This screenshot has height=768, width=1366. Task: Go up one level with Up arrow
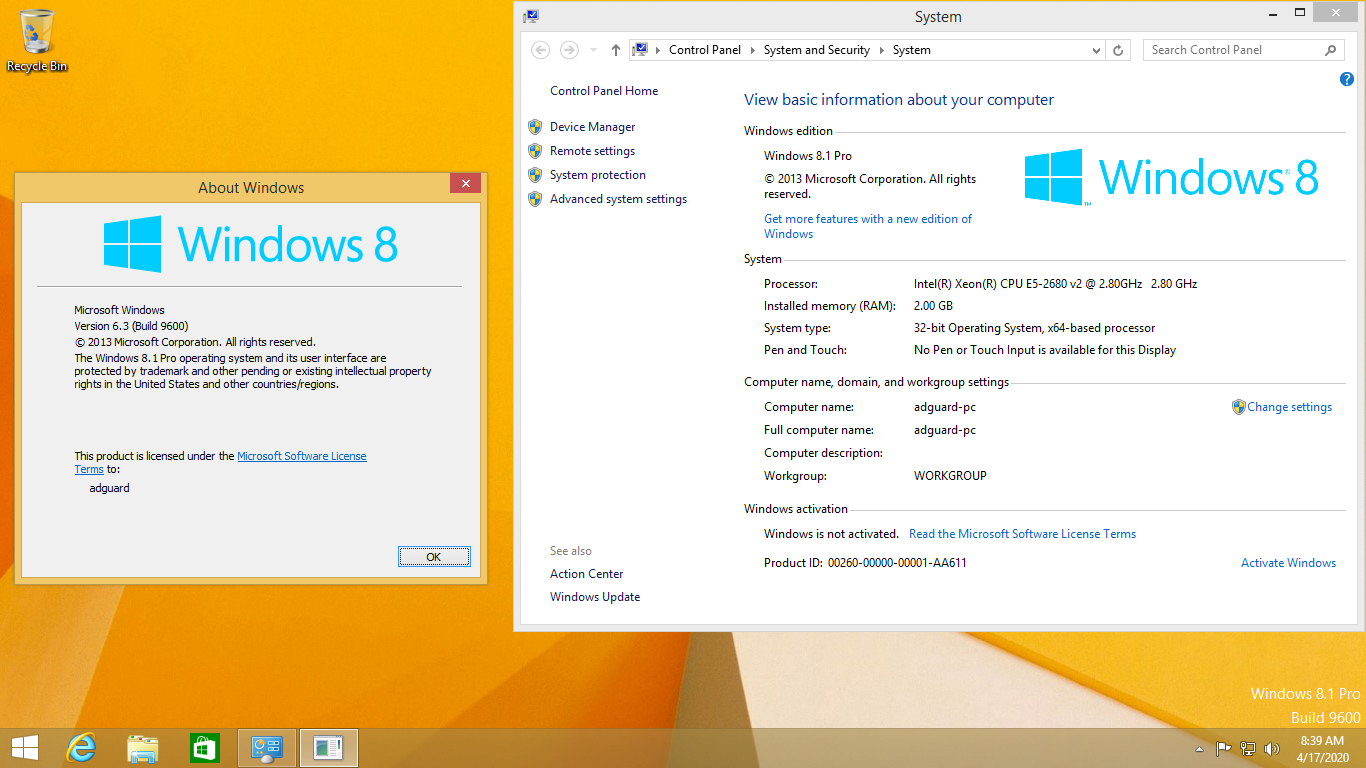click(x=616, y=50)
